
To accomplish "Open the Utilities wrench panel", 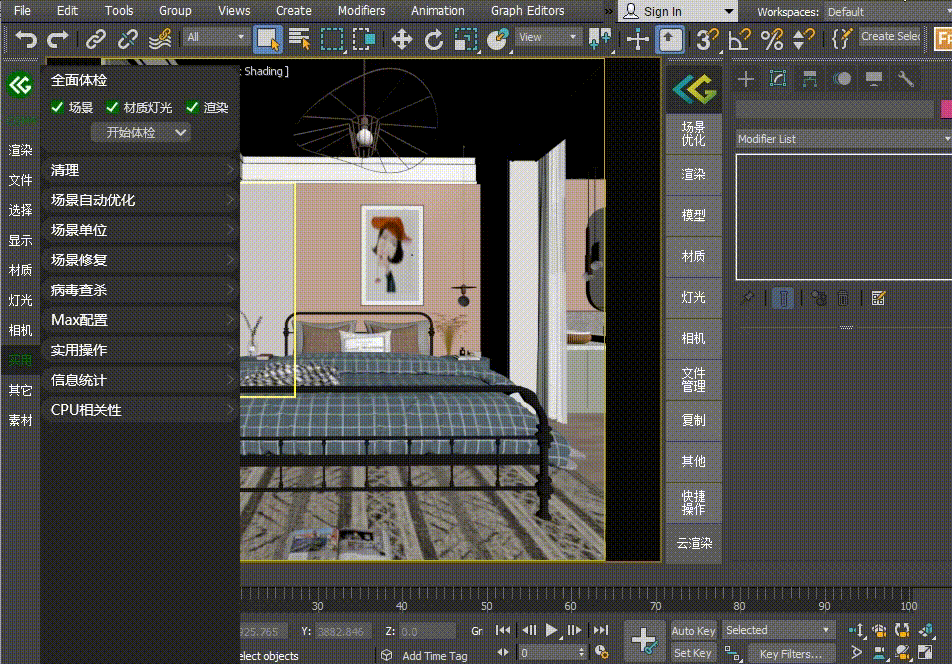I will 906,79.
